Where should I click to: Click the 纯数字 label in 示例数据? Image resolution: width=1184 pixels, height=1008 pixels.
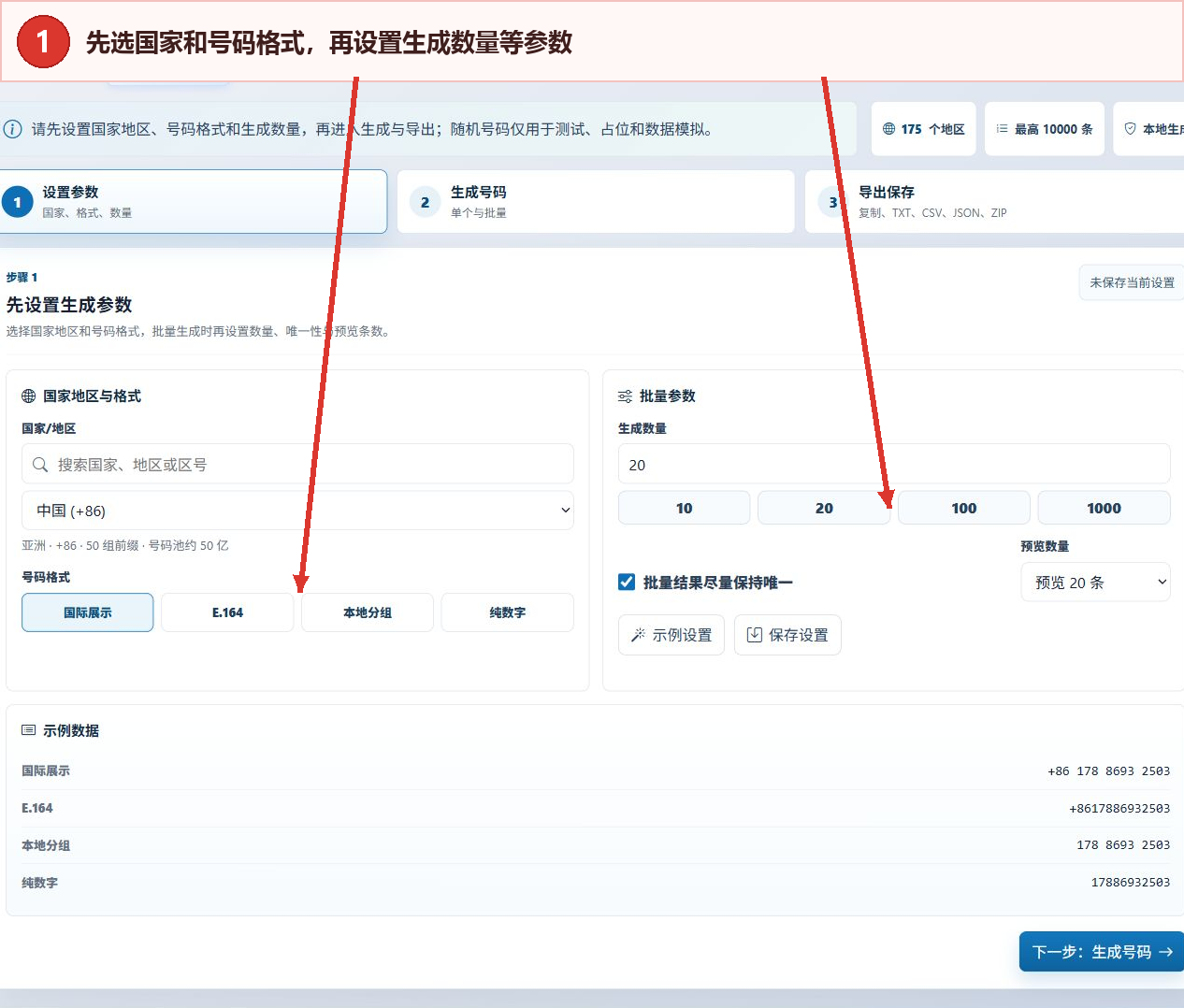click(39, 883)
